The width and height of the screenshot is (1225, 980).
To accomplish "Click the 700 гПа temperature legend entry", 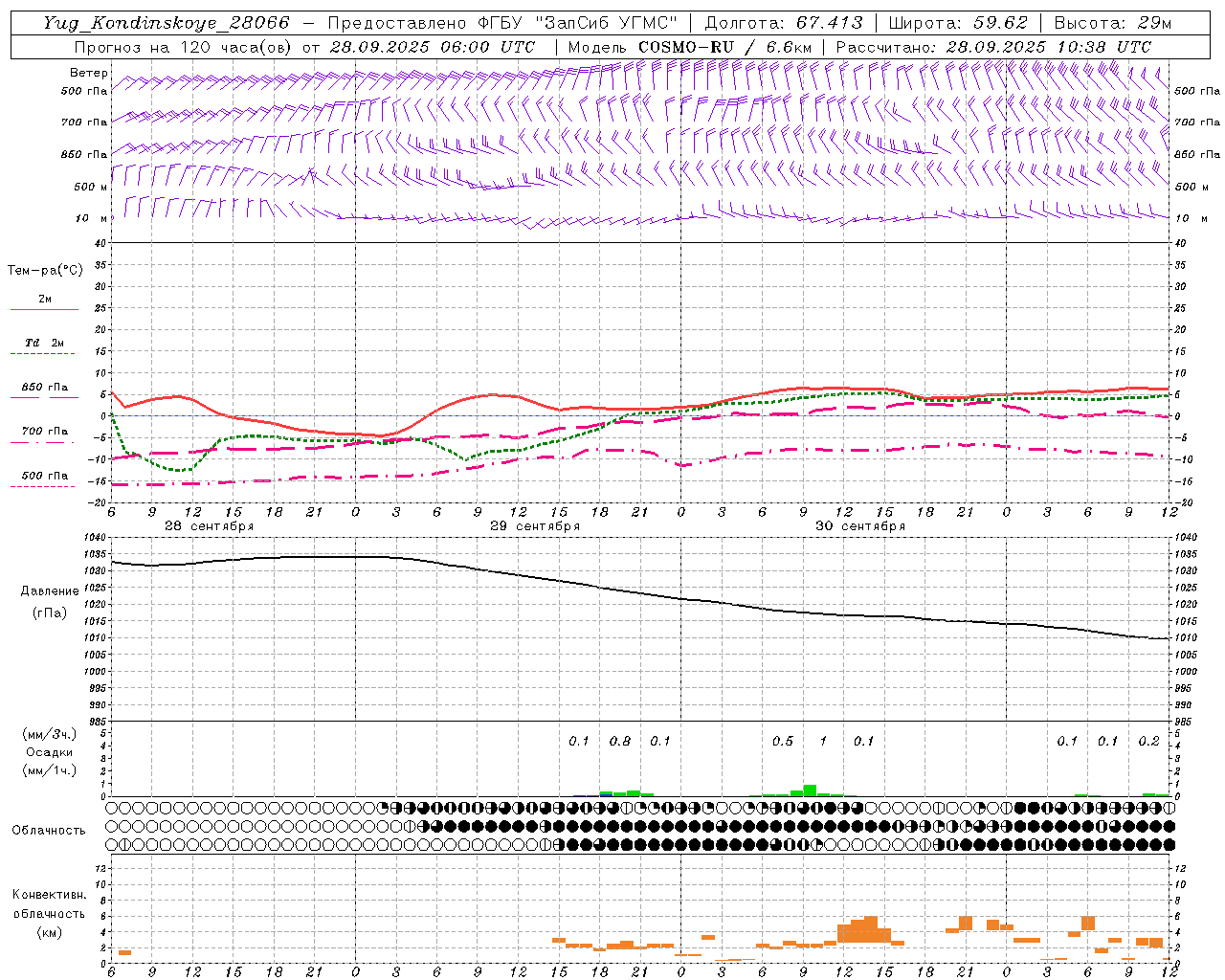I will point(45,431).
